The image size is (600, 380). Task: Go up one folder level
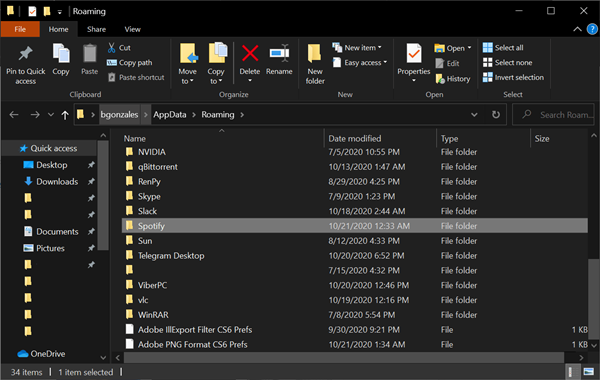pos(65,114)
